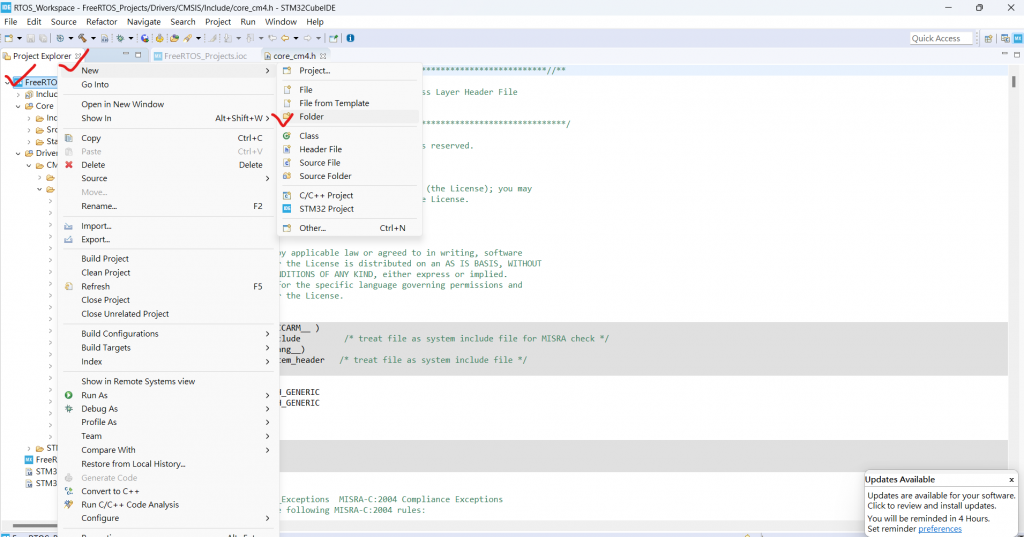This screenshot has width=1024, height=537.
Task: Click the hammer Build toolbar icon
Action: (x=82, y=39)
